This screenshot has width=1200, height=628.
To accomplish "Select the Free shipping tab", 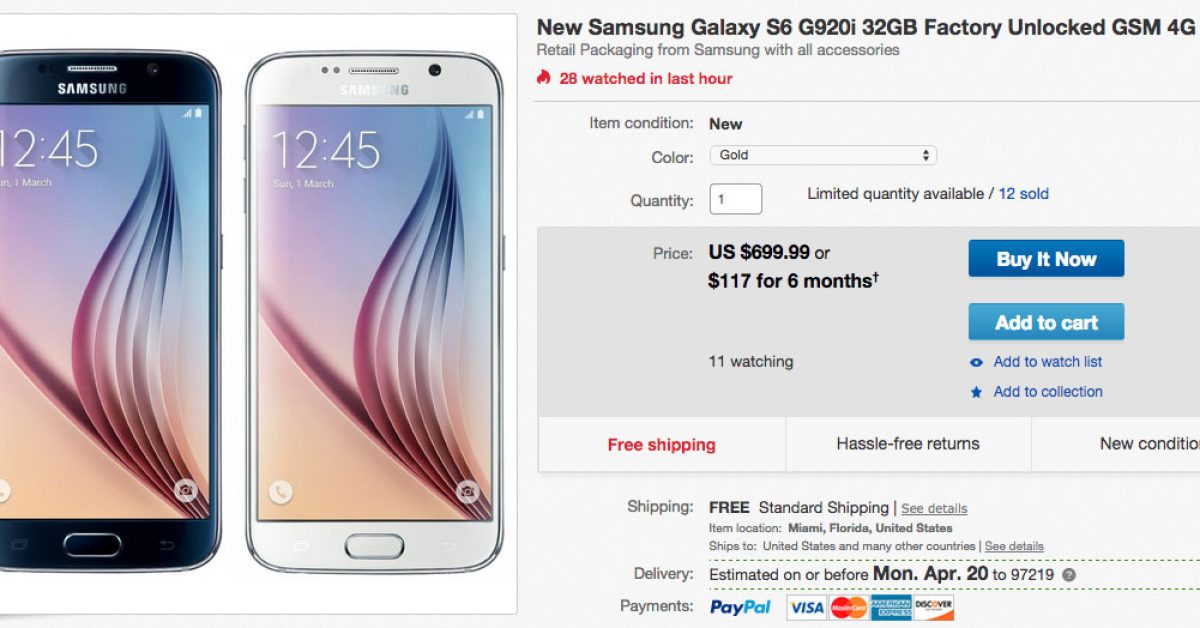I will pyautogui.click(x=662, y=445).
